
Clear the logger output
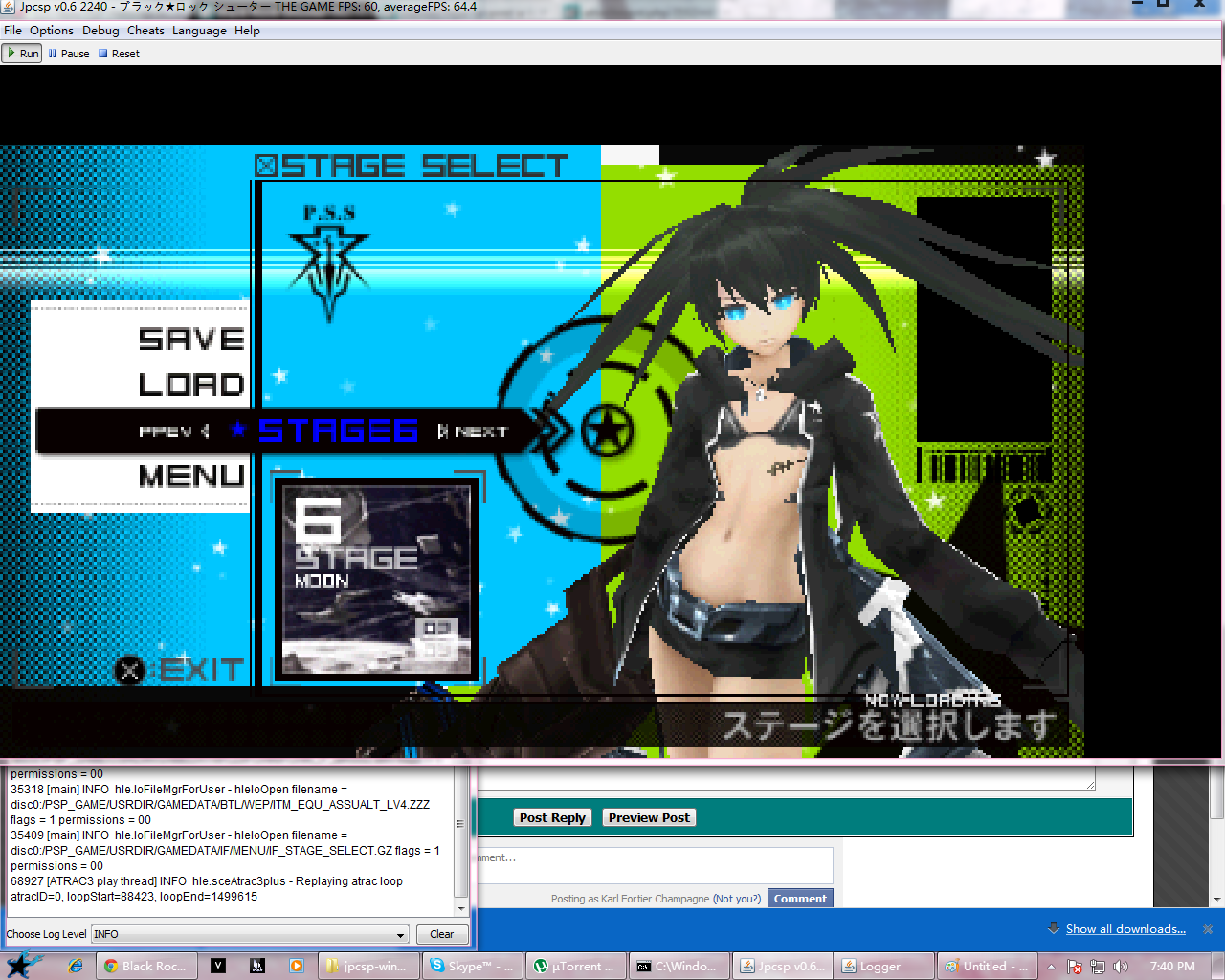pyautogui.click(x=442, y=934)
